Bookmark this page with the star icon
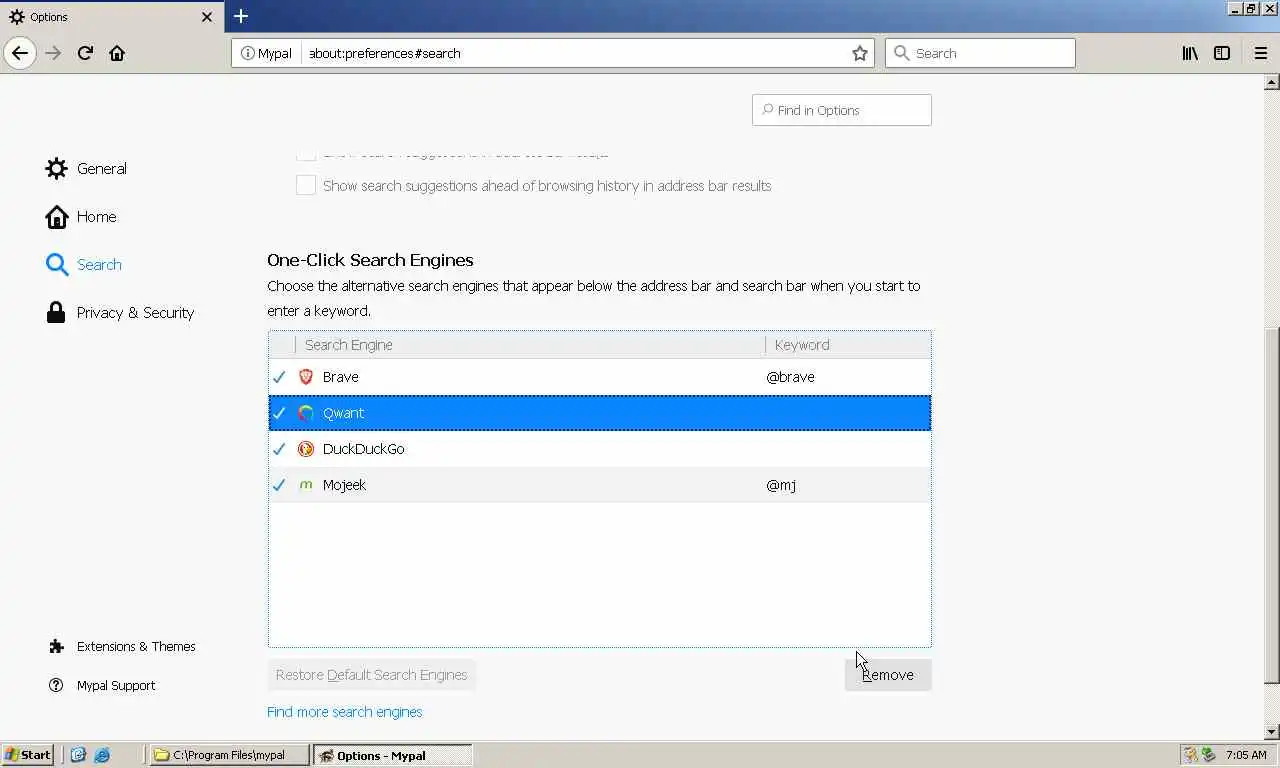Viewport: 1280px width, 768px height. 860,53
